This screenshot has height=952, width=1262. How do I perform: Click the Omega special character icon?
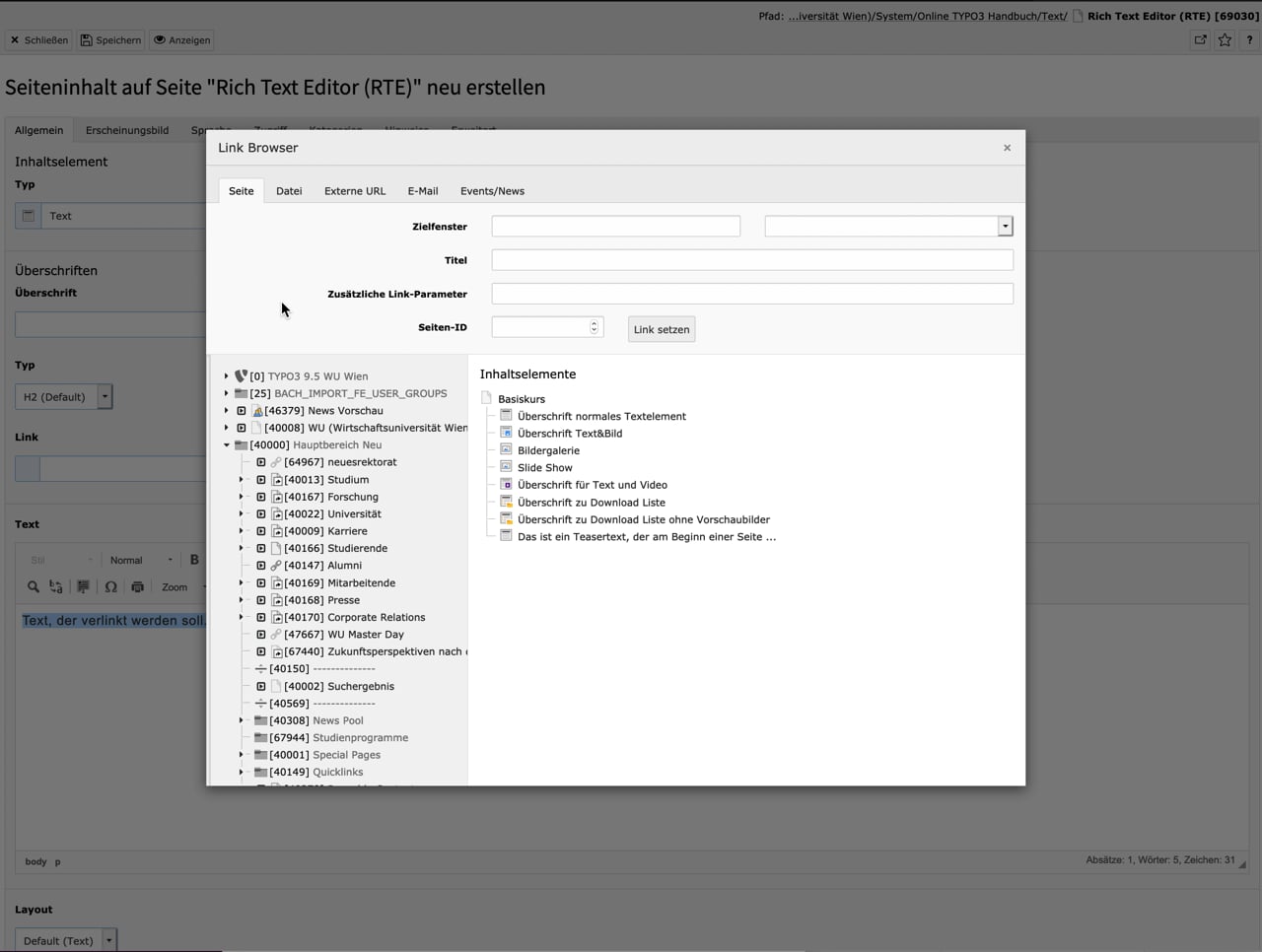click(x=110, y=586)
